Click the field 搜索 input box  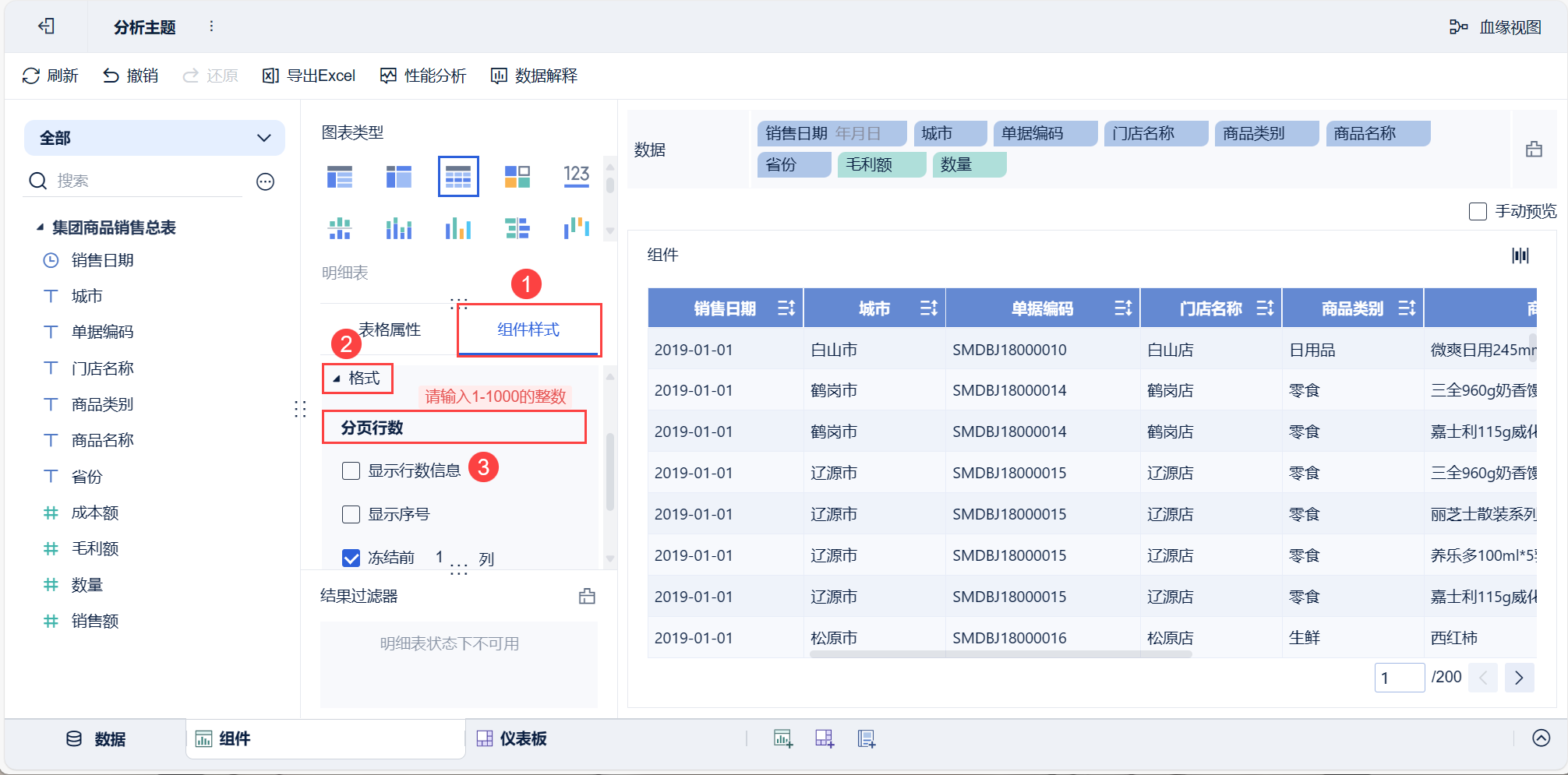click(x=148, y=181)
